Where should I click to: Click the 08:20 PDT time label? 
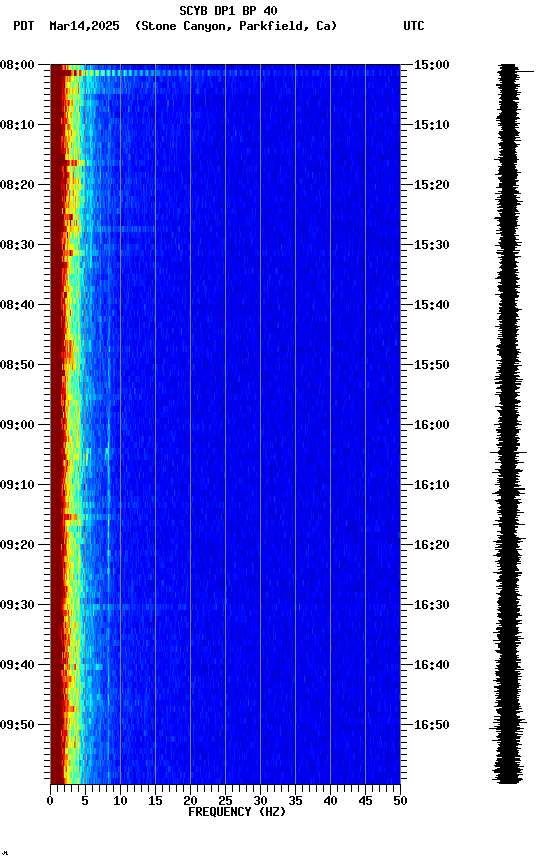(x=17, y=185)
